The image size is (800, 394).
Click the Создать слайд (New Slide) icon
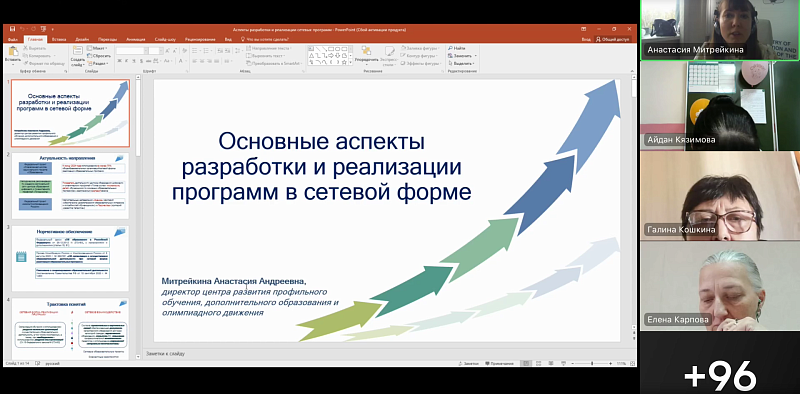pyautogui.click(x=78, y=52)
